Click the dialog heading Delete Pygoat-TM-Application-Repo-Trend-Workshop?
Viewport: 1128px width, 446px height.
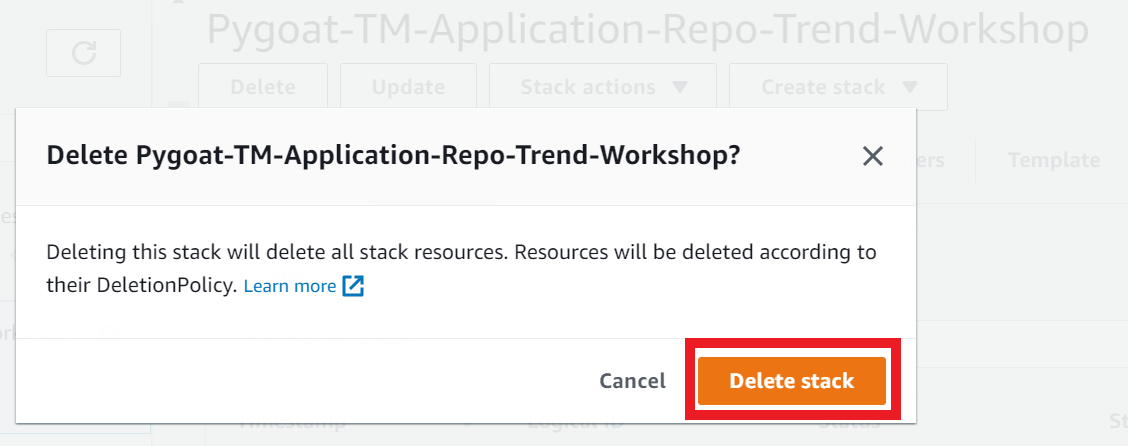[x=394, y=155]
